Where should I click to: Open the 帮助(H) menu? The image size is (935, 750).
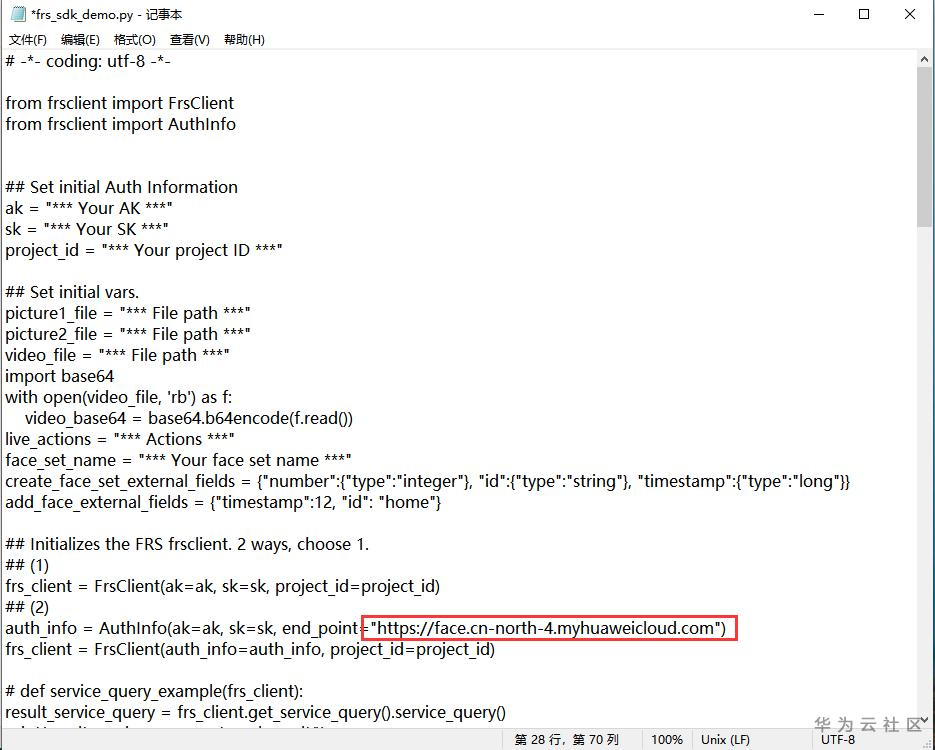coord(244,40)
